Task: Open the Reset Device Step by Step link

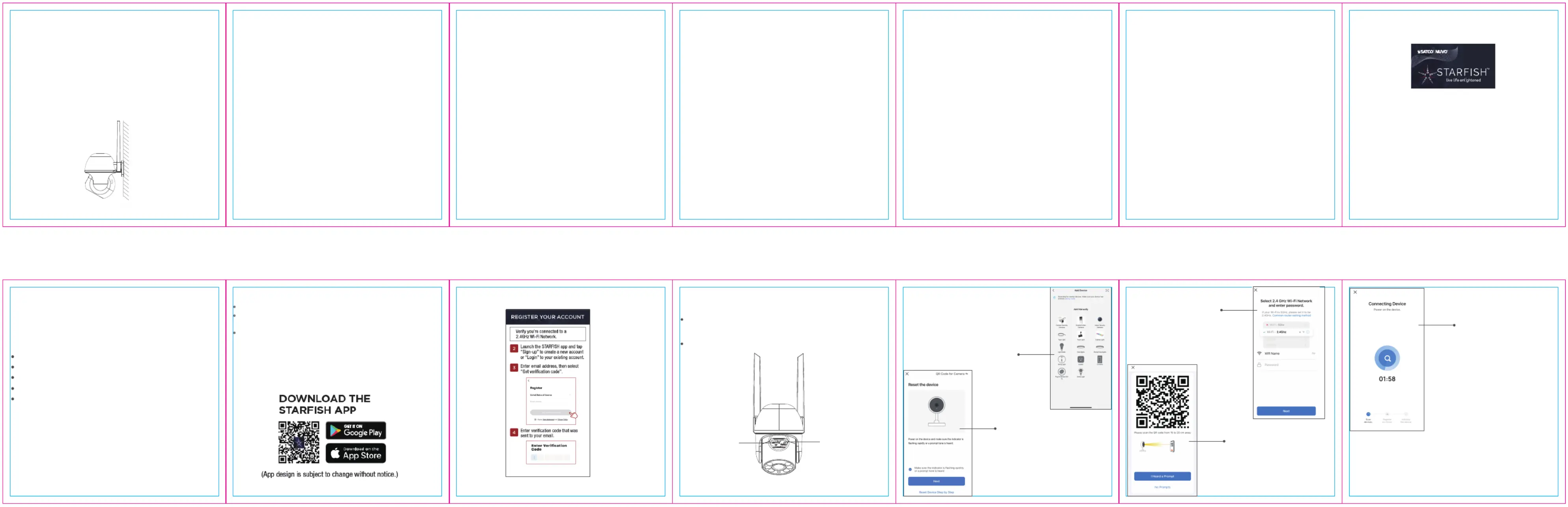Action: [936, 492]
